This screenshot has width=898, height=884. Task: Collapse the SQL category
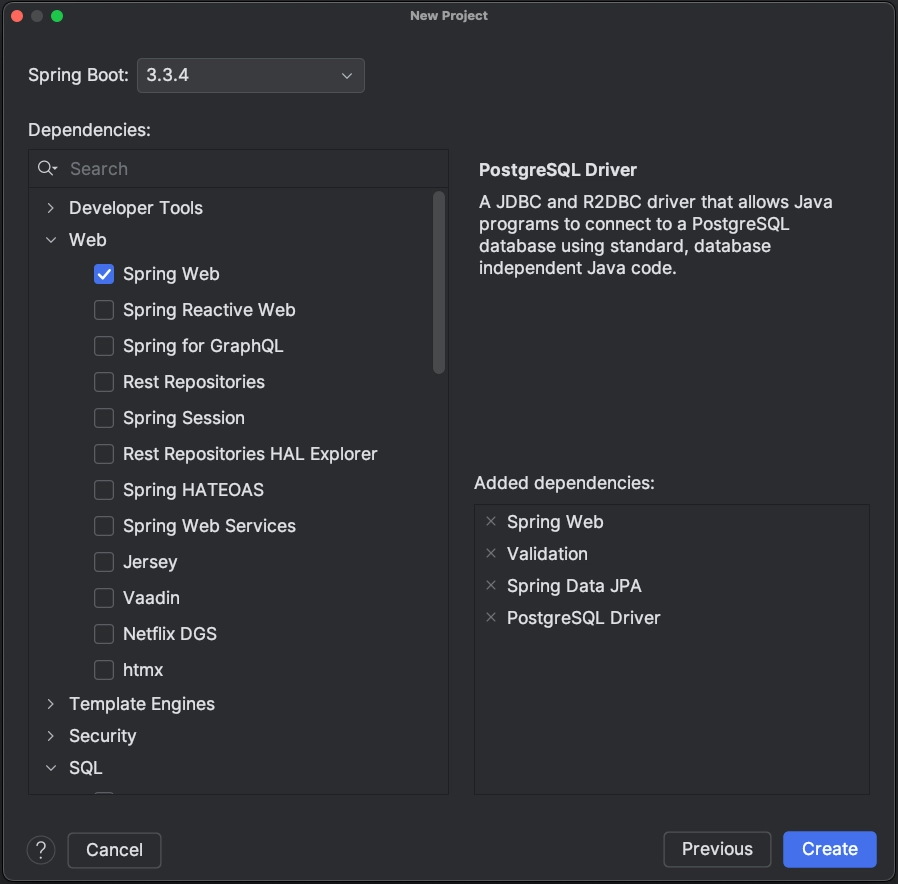[50, 768]
